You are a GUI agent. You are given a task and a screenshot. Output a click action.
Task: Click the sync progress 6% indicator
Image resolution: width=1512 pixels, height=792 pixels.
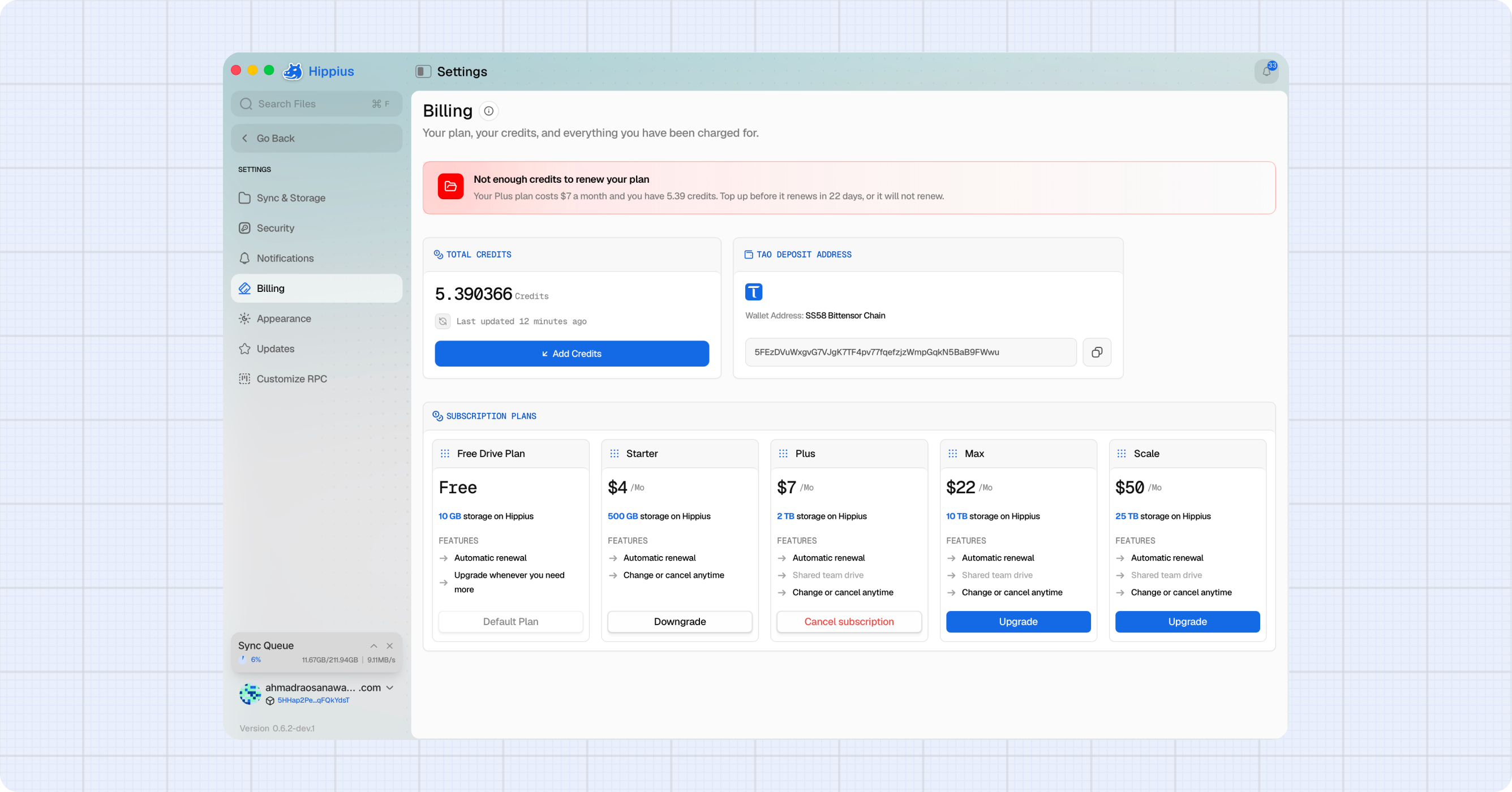pyautogui.click(x=250, y=660)
